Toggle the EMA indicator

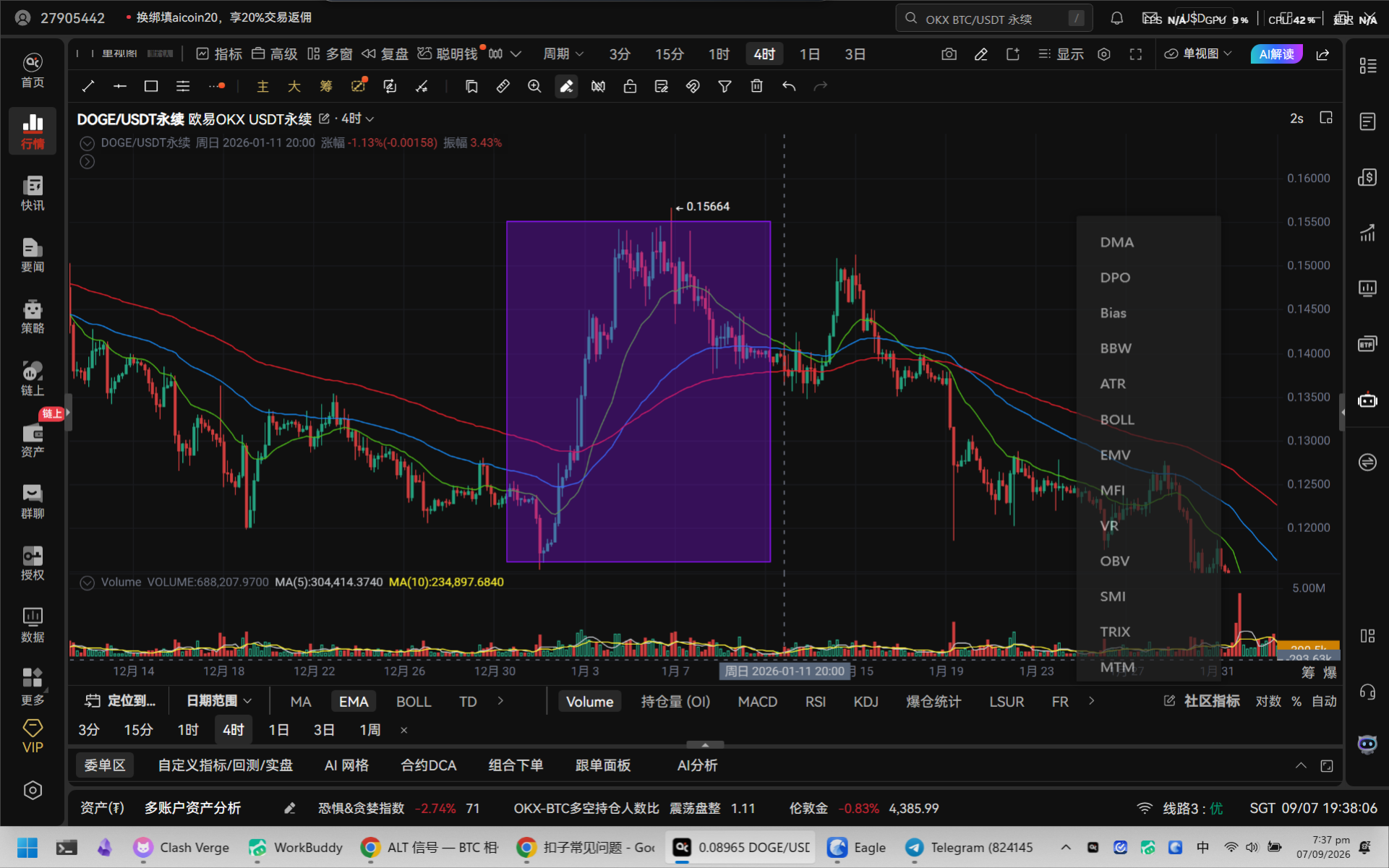pos(354,702)
